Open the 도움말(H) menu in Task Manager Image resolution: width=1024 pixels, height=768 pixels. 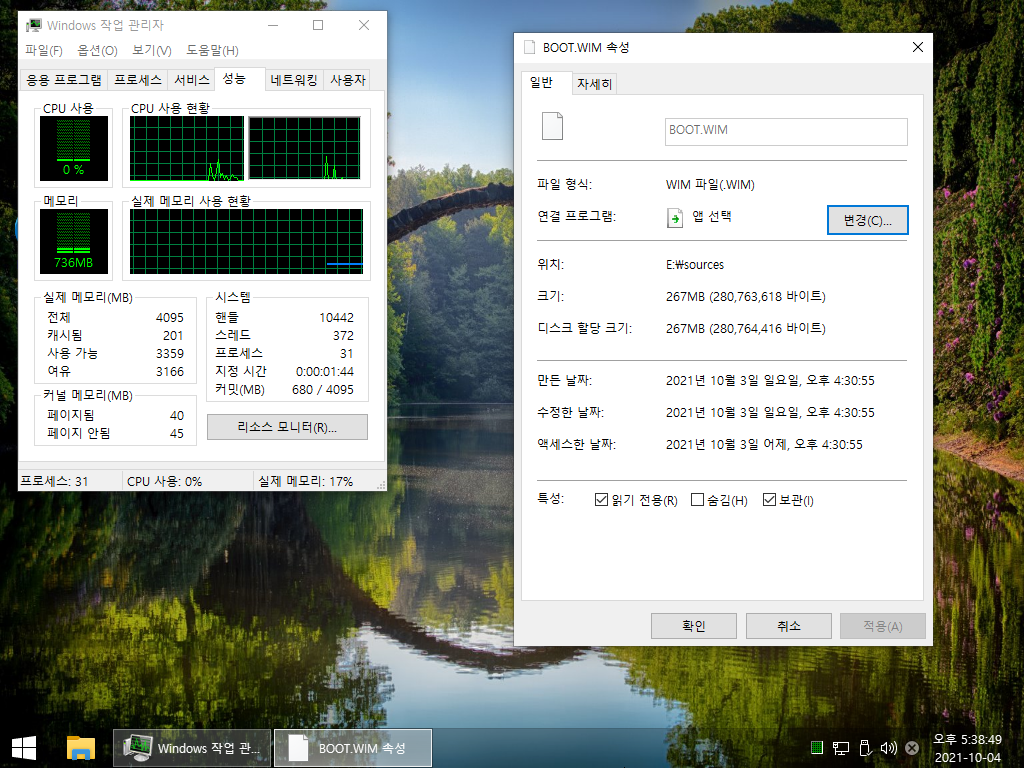[x=212, y=50]
